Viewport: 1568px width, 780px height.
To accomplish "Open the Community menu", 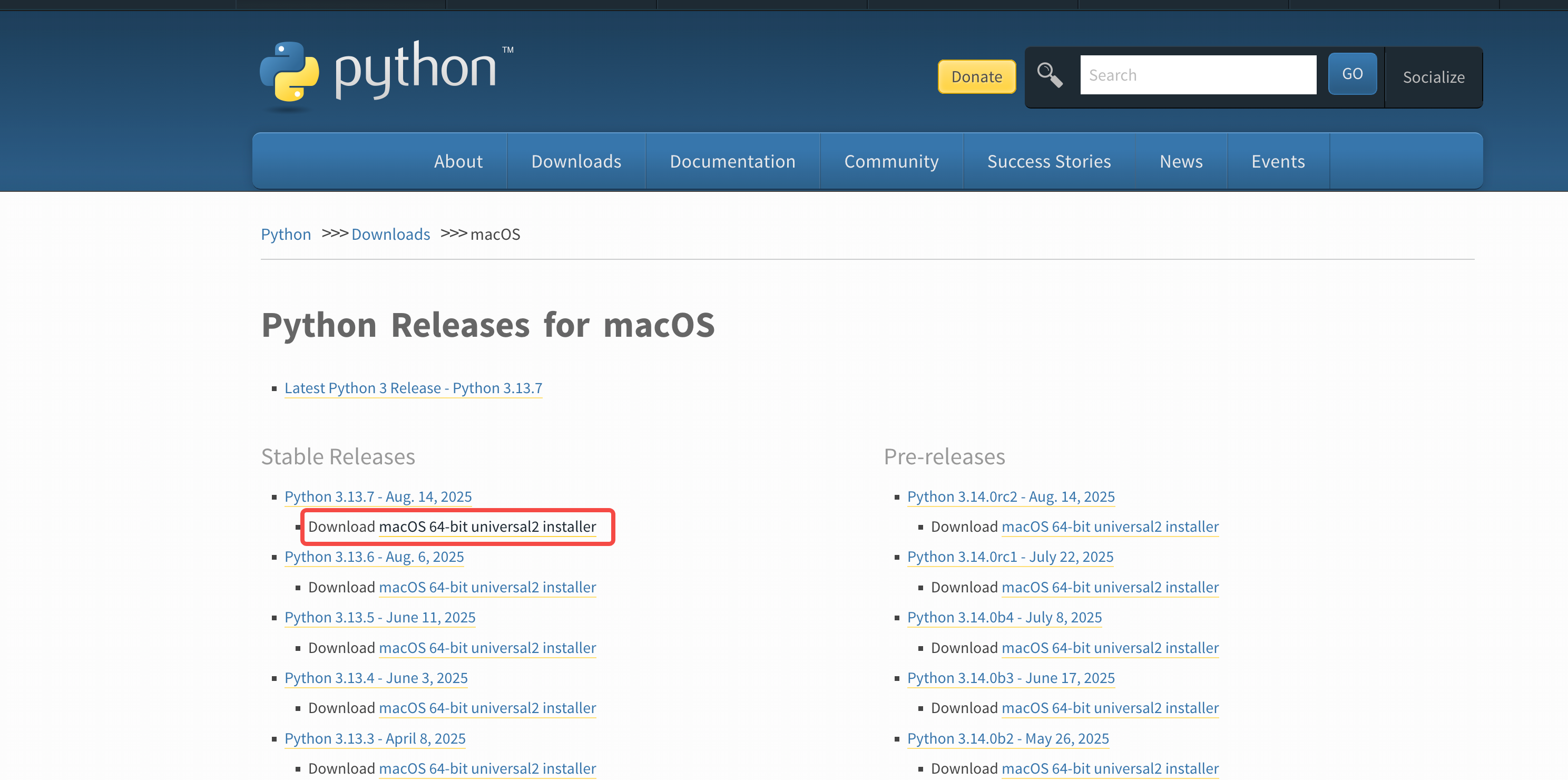I will pos(890,161).
